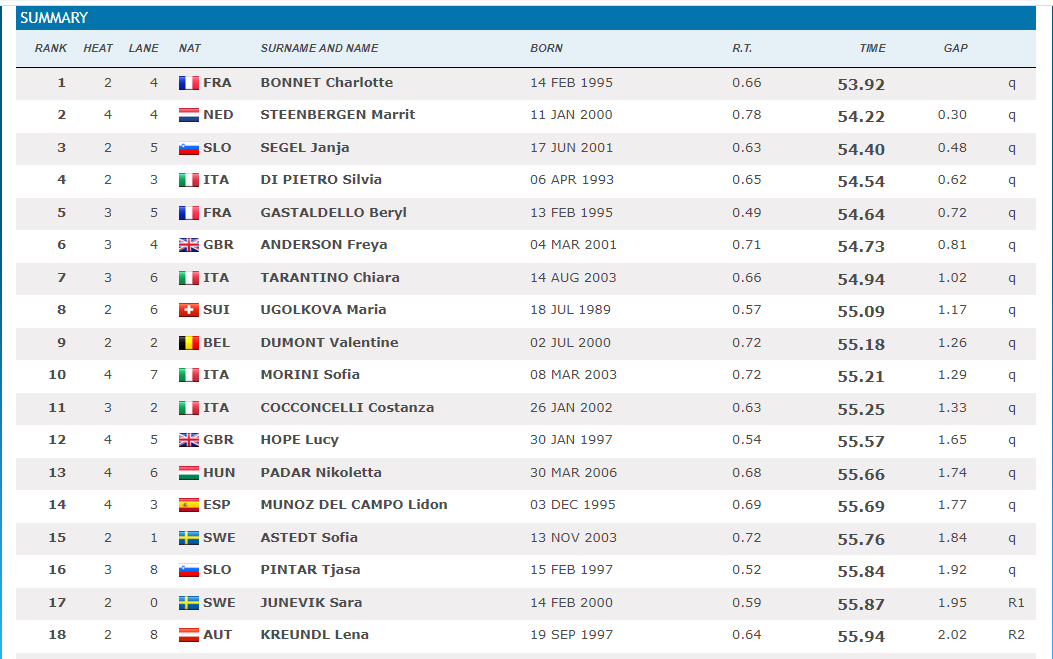Click the Austrian flag next to KREUNDL Lena
The width and height of the screenshot is (1053, 659).
(189, 635)
